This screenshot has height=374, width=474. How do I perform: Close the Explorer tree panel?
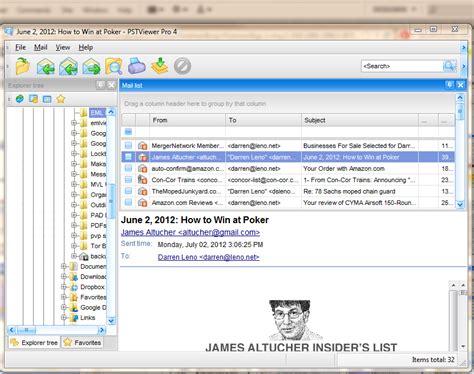(x=111, y=85)
